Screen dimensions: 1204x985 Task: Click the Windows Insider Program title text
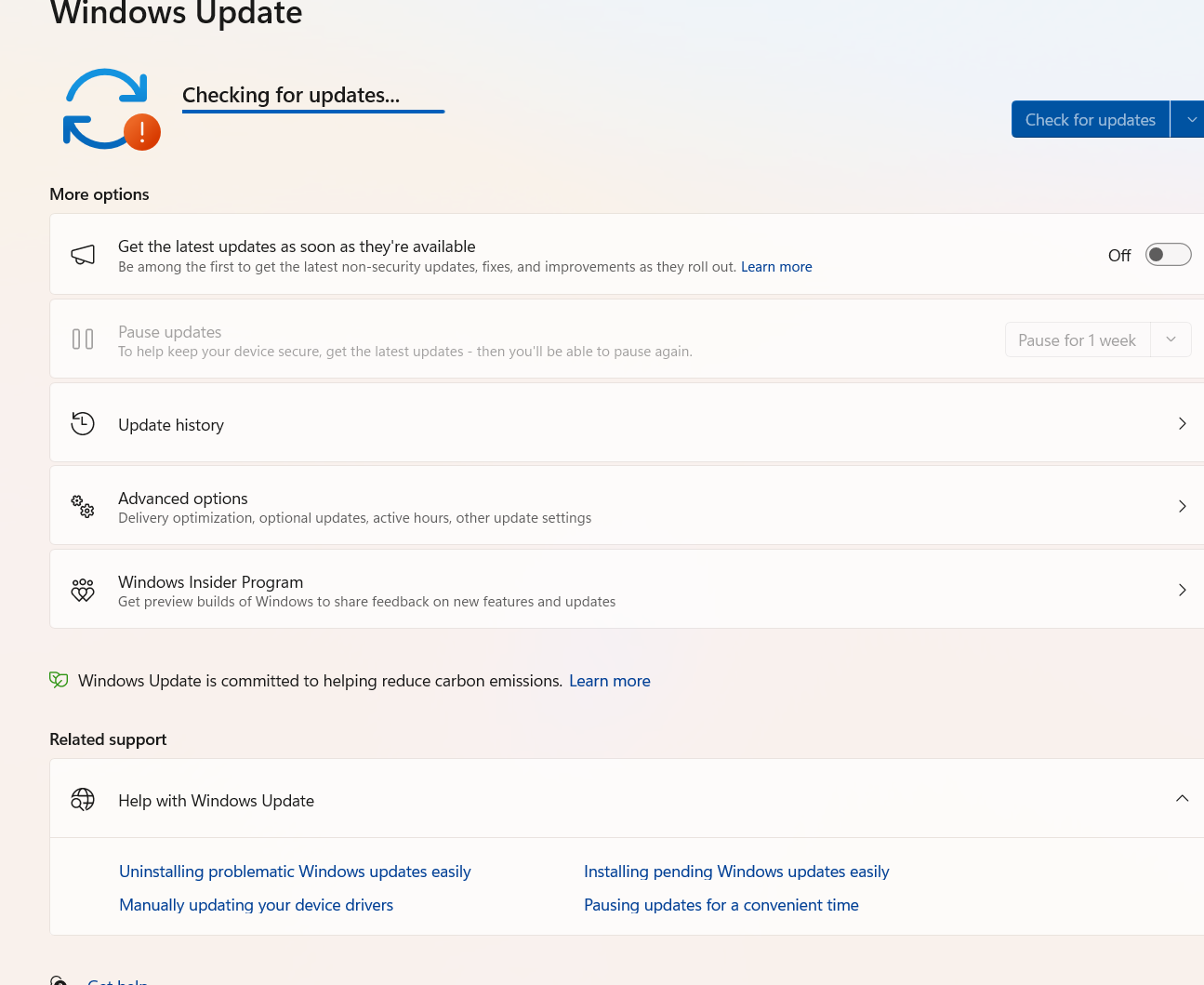pyautogui.click(x=210, y=582)
